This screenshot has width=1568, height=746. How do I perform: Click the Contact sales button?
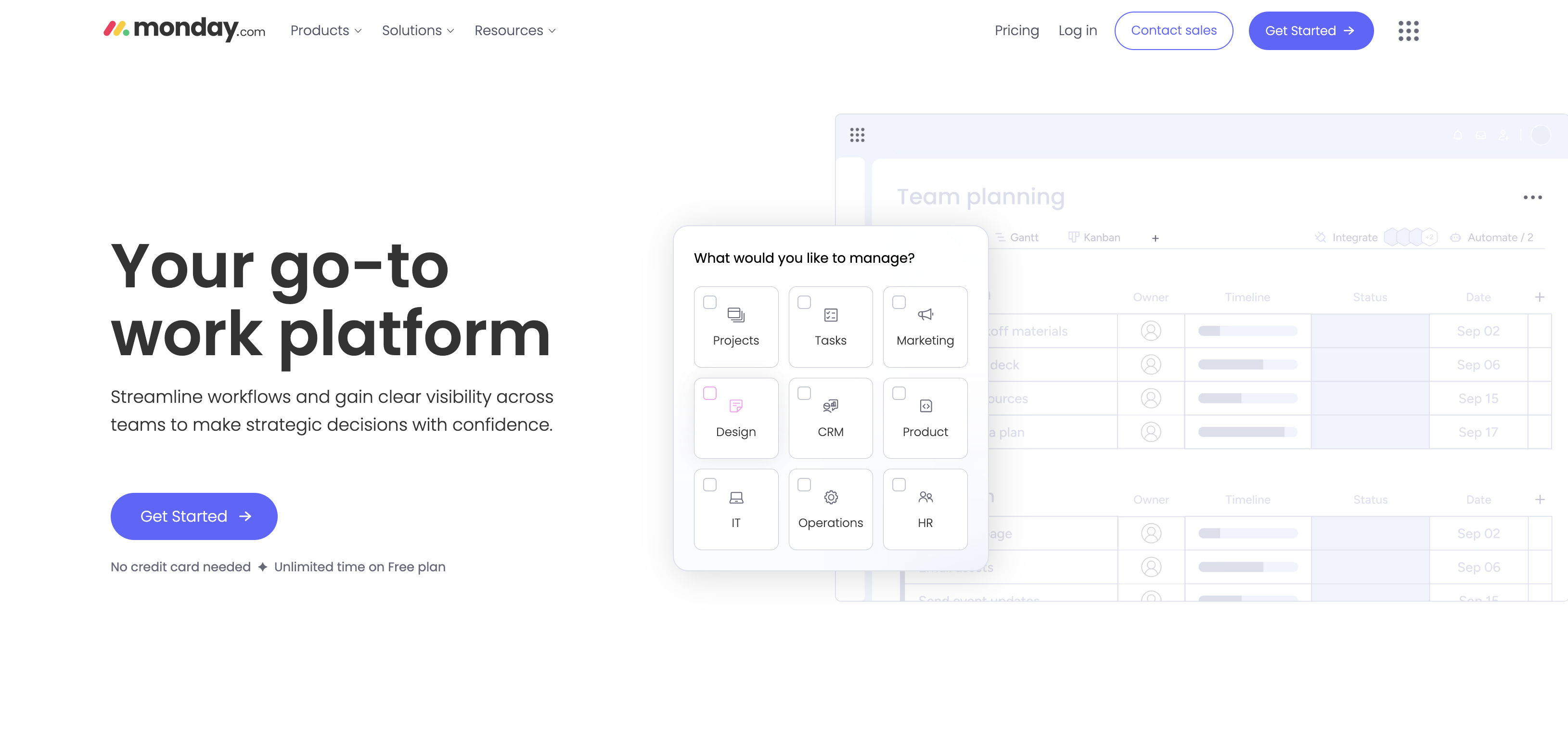pyautogui.click(x=1173, y=30)
